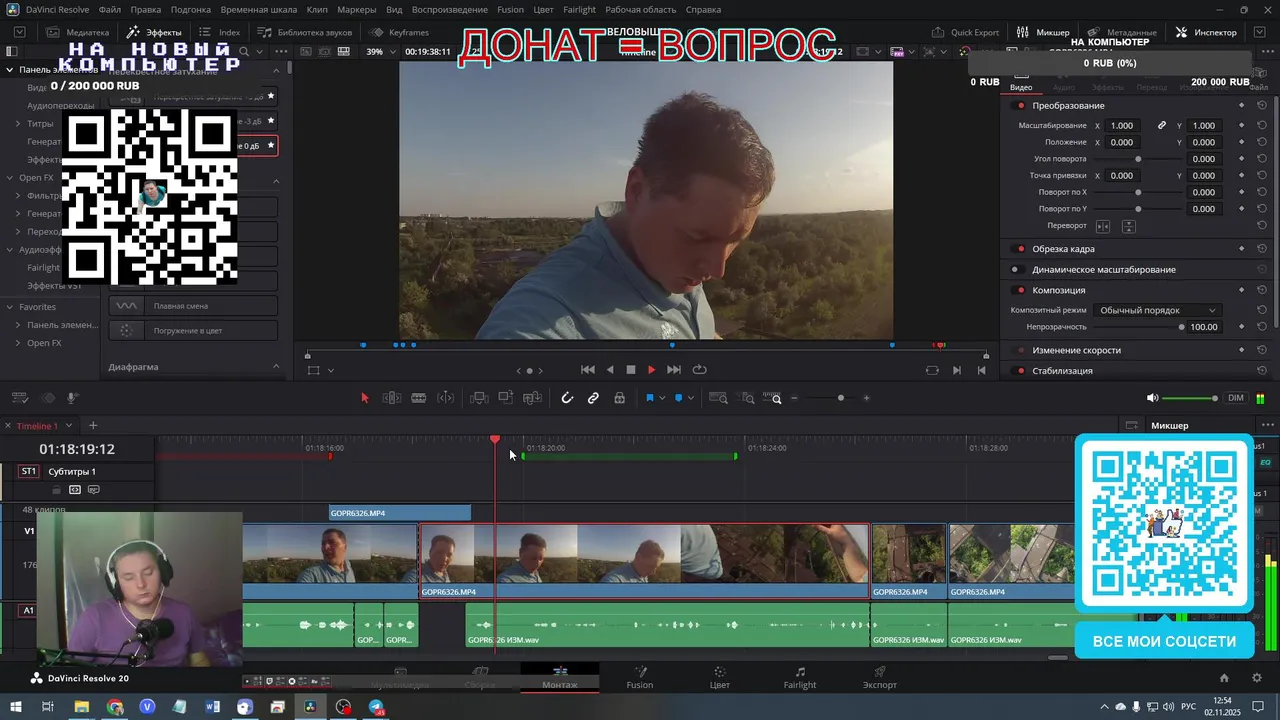1280x720 pixels.
Task: Toggle the zoom X/Y link chain icon
Action: pyautogui.click(x=1162, y=126)
